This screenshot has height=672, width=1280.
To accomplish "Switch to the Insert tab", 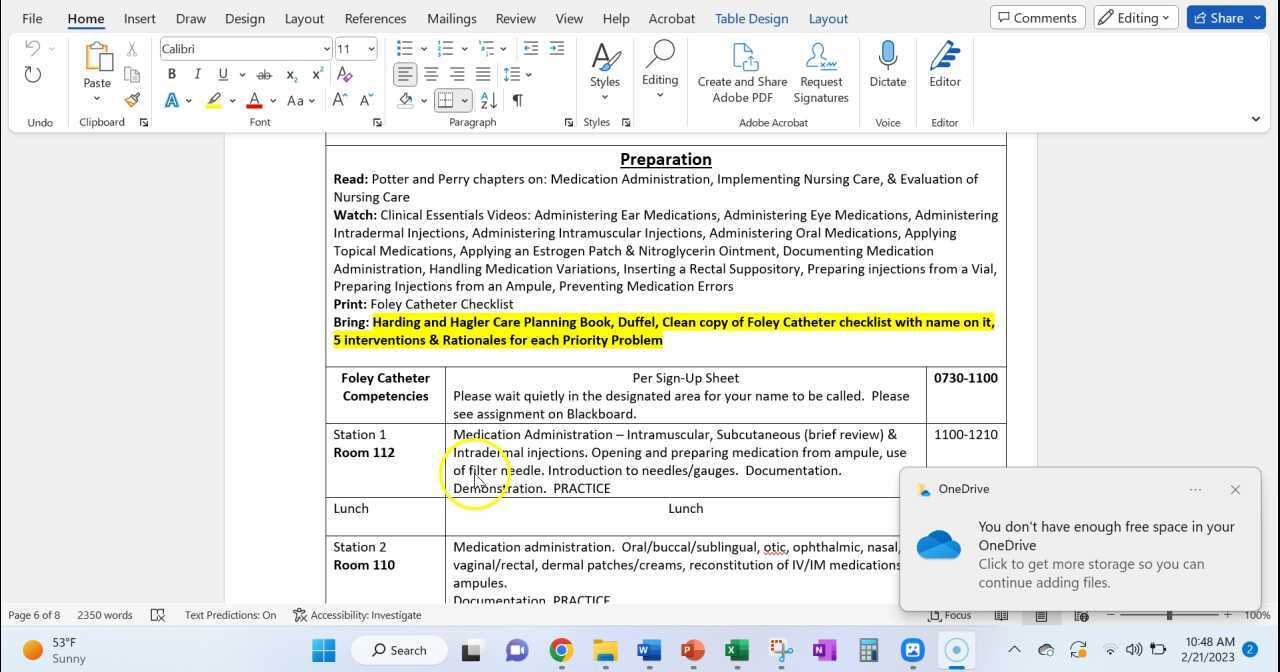I will pyautogui.click(x=139, y=18).
